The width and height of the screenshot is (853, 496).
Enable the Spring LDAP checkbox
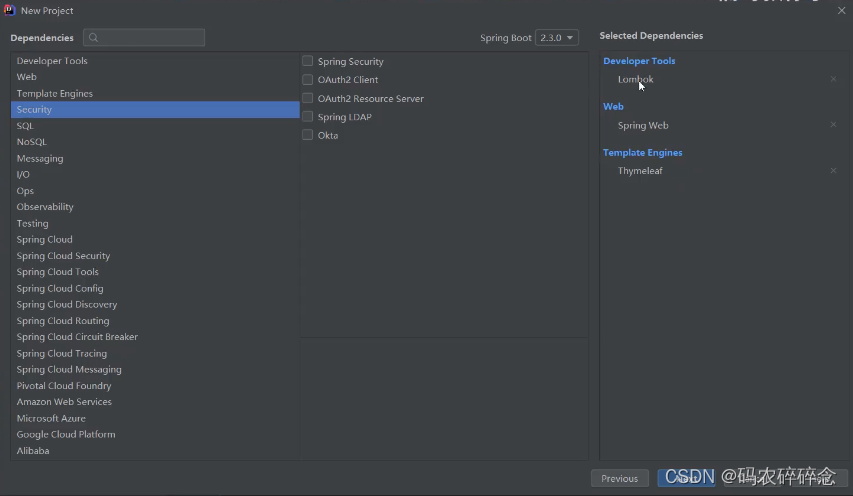(307, 116)
